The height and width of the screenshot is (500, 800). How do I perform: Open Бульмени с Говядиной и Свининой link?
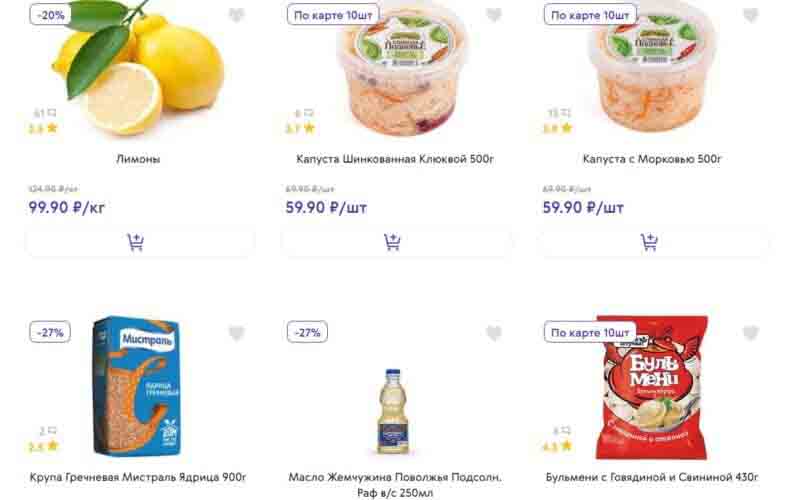[653, 477]
